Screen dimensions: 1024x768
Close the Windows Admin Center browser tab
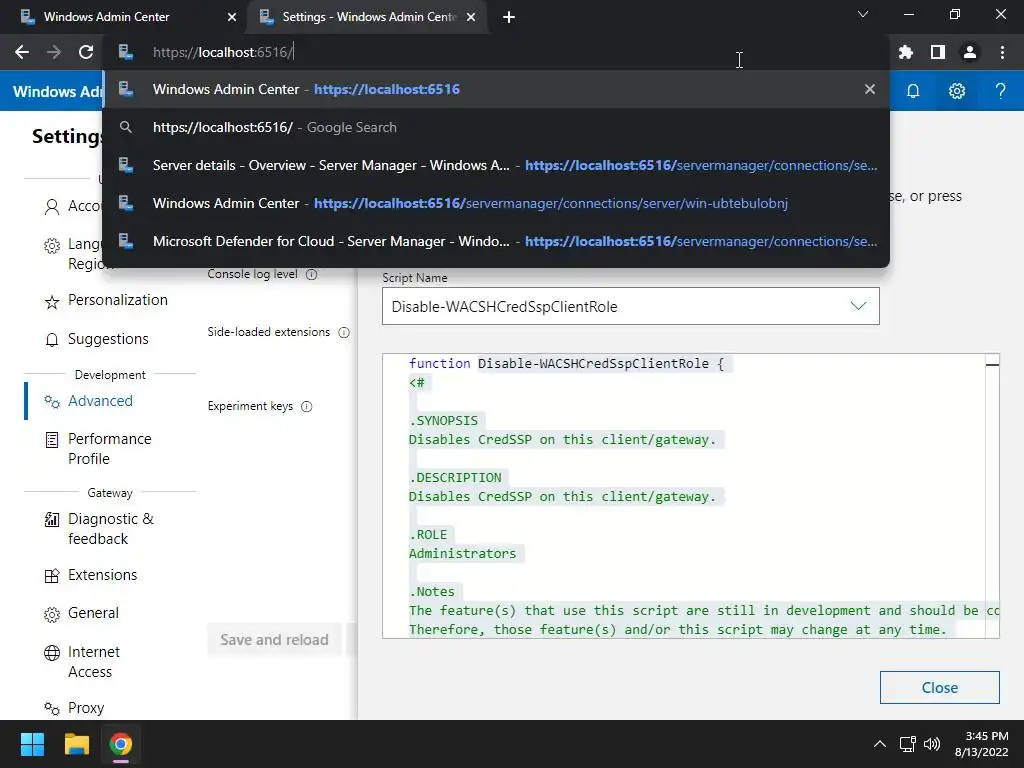tap(232, 17)
